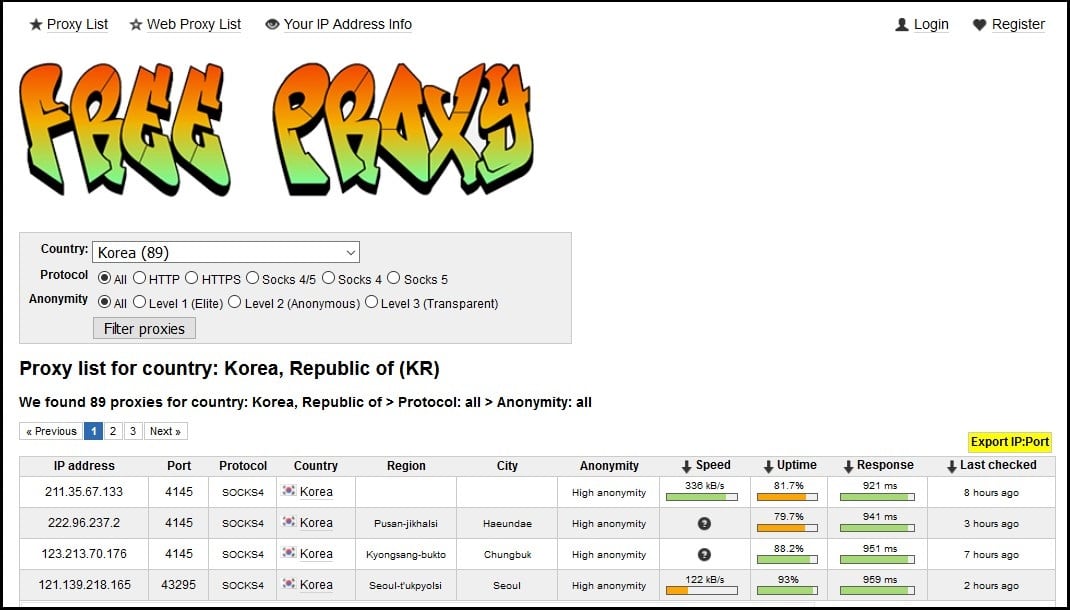Click IP address 211.35.67.133
Viewport: 1070px width, 610px height.
[84, 492]
